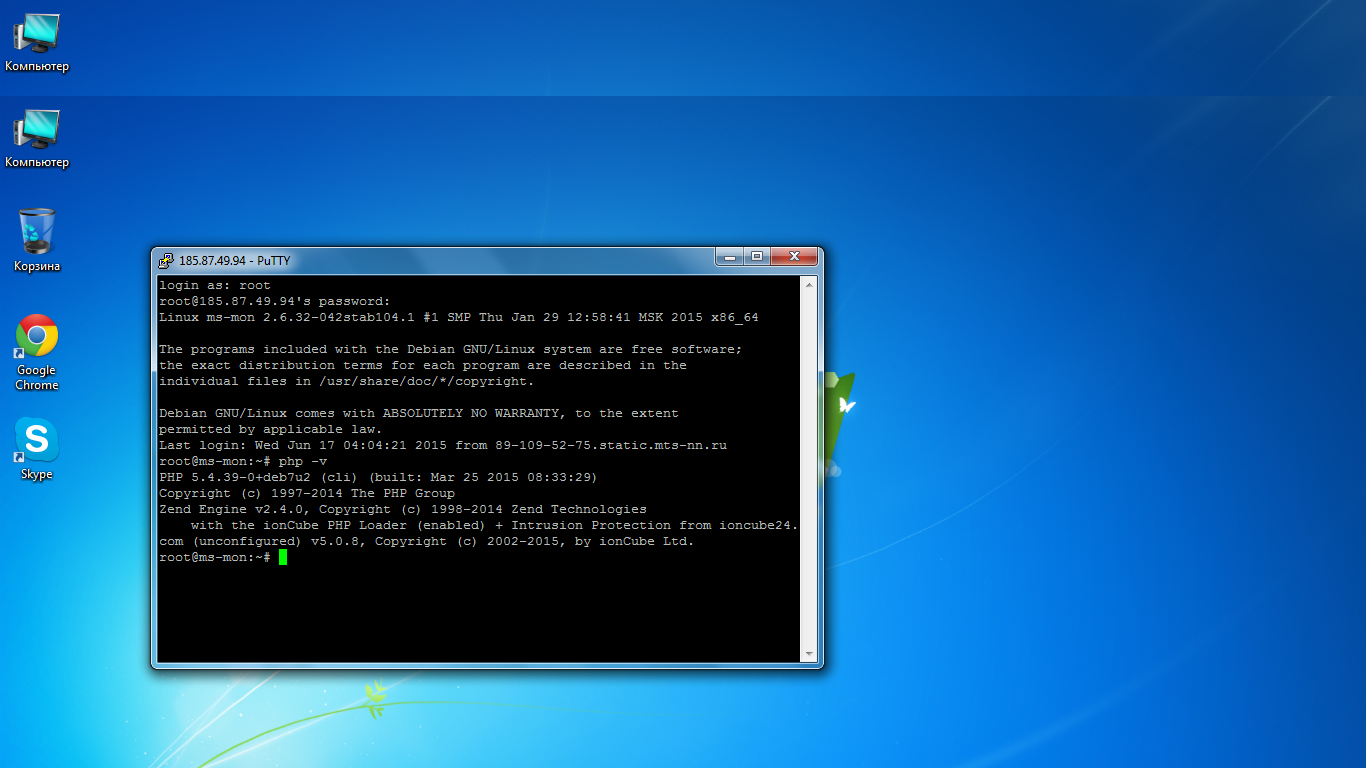Viewport: 1366px width, 768px height.
Task: Click the "root@185.87.49.94's password:" line
Action: (x=275, y=302)
